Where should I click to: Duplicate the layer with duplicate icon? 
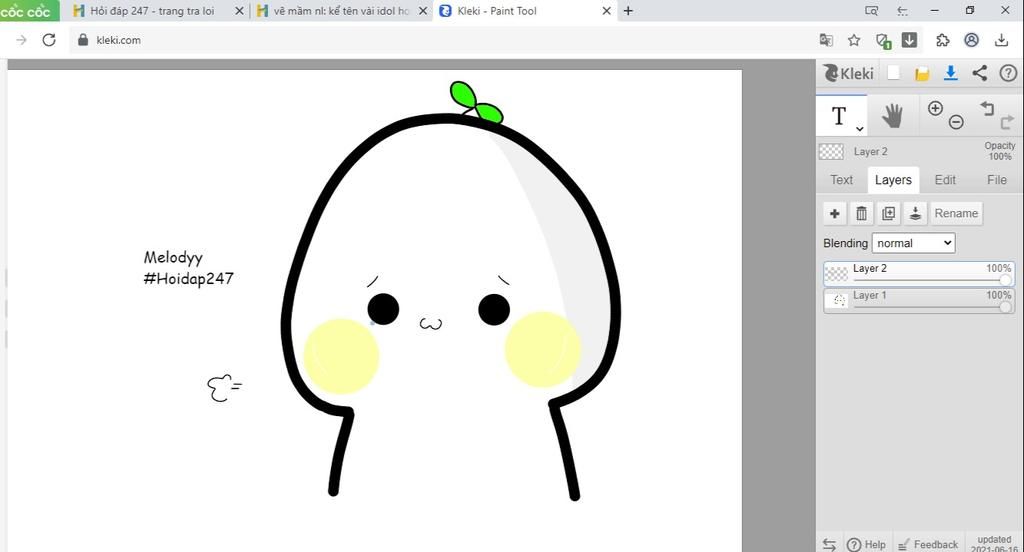888,213
